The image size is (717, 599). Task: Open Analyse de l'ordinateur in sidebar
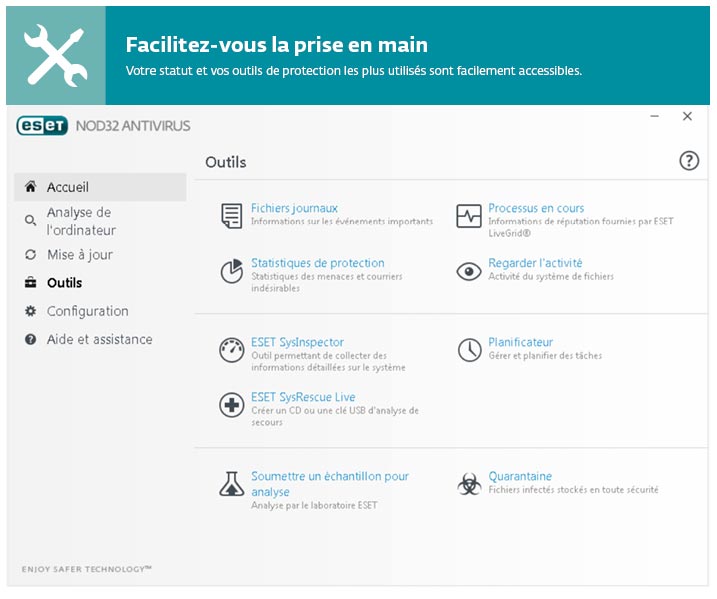80,221
